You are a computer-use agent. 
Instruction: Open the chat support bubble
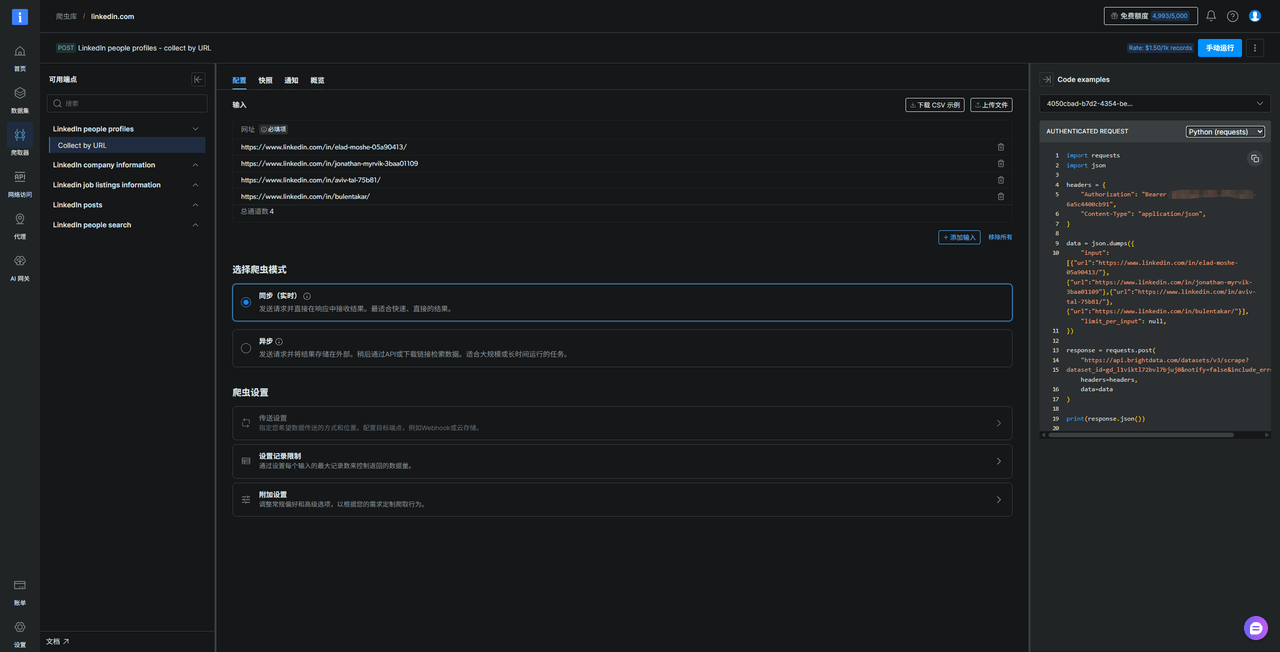click(x=1256, y=628)
